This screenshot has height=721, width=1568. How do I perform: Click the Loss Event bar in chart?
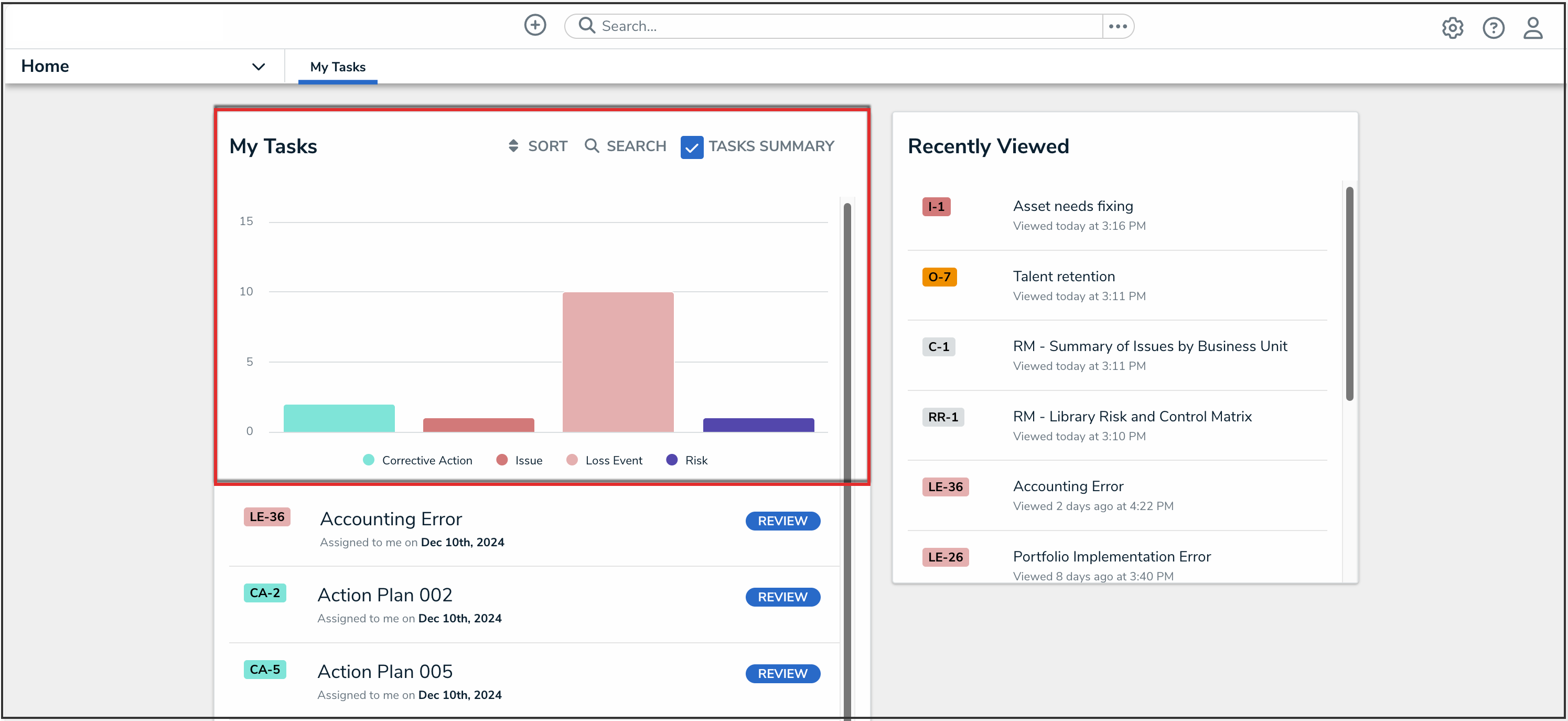click(x=618, y=362)
